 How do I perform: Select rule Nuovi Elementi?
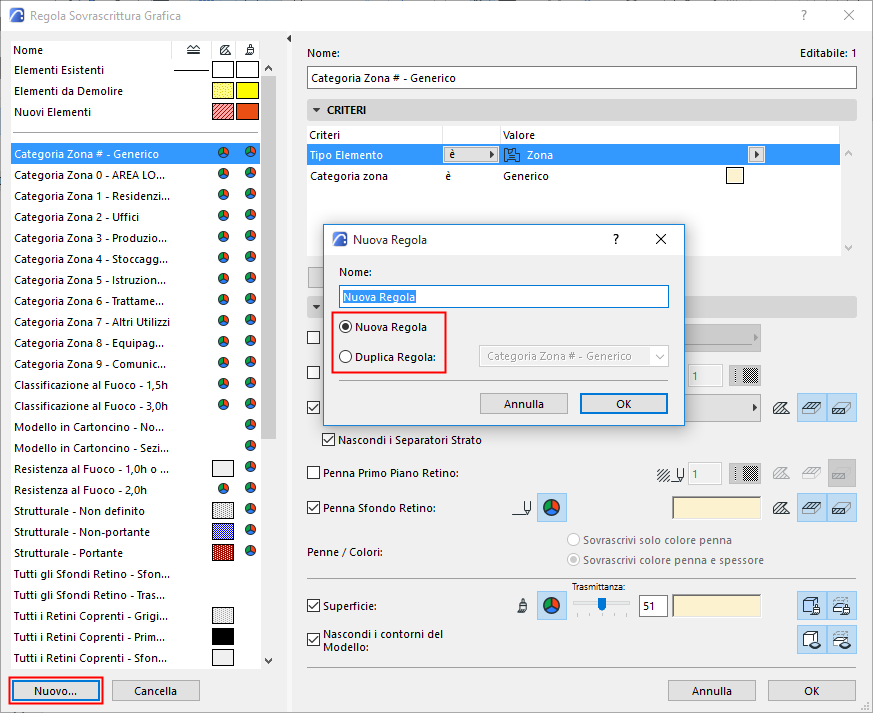tap(135, 112)
